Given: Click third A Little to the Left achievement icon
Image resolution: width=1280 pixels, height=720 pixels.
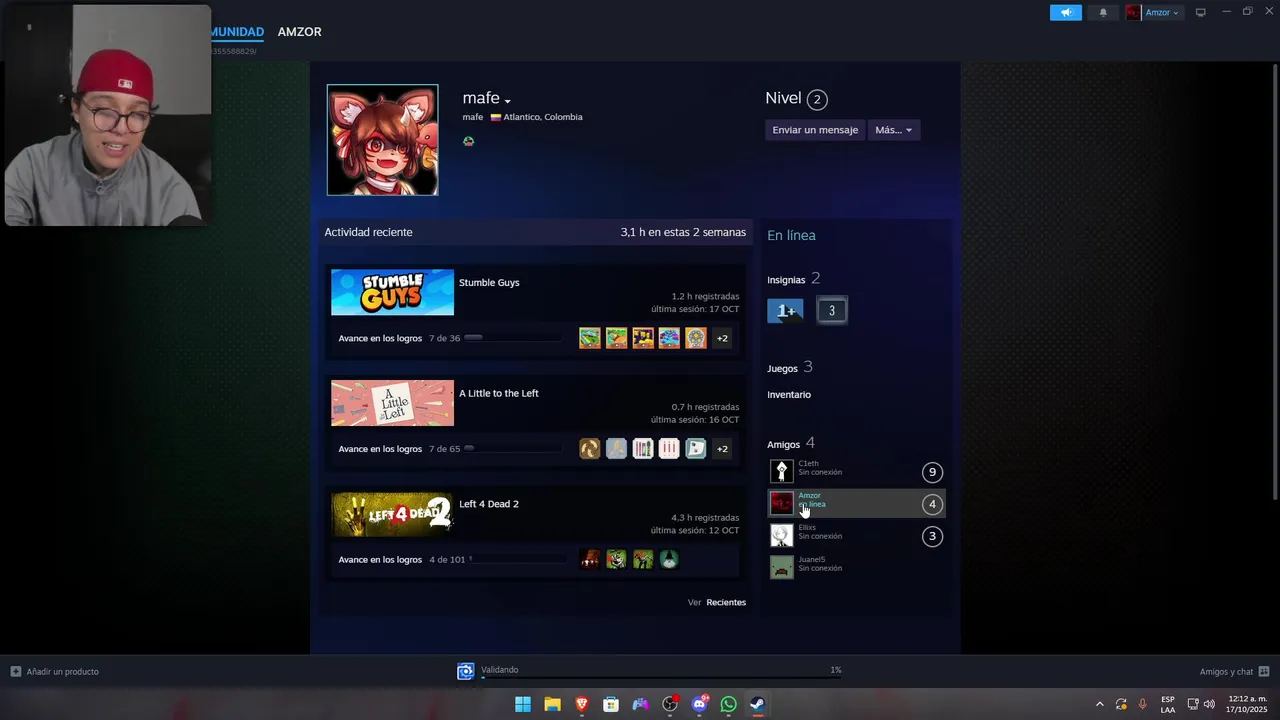Looking at the screenshot, I should click(643, 449).
